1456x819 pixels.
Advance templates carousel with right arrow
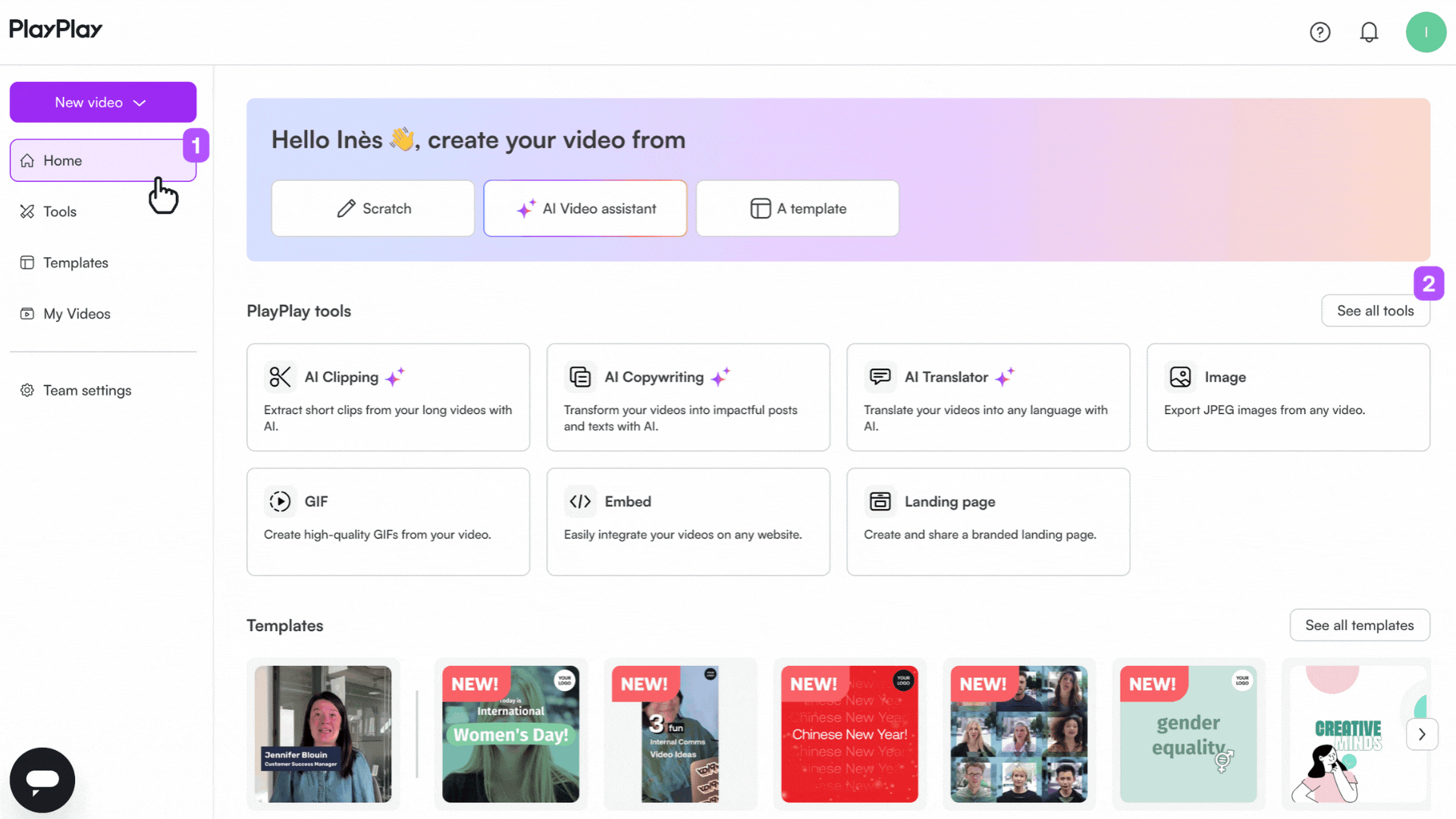[x=1422, y=734]
